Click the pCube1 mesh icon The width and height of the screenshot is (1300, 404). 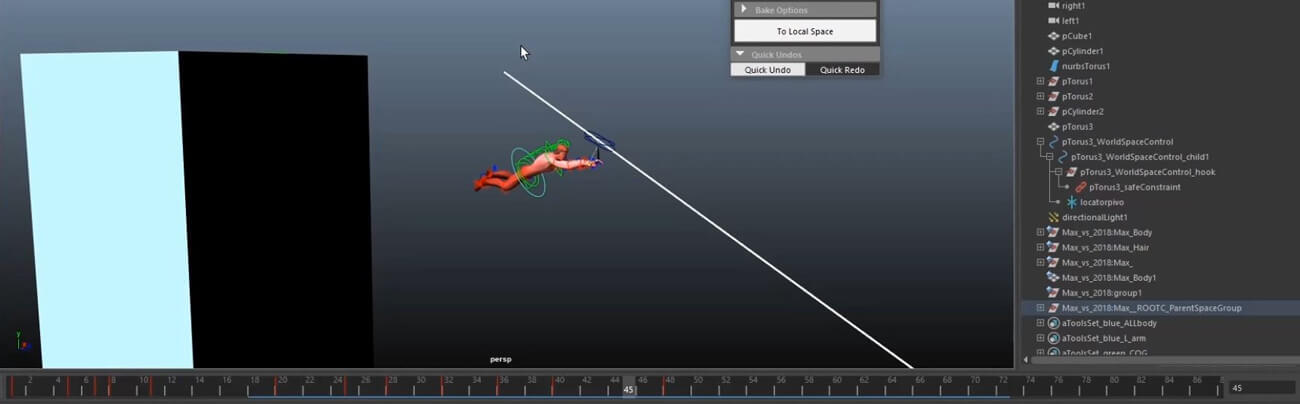pyautogui.click(x=1053, y=36)
